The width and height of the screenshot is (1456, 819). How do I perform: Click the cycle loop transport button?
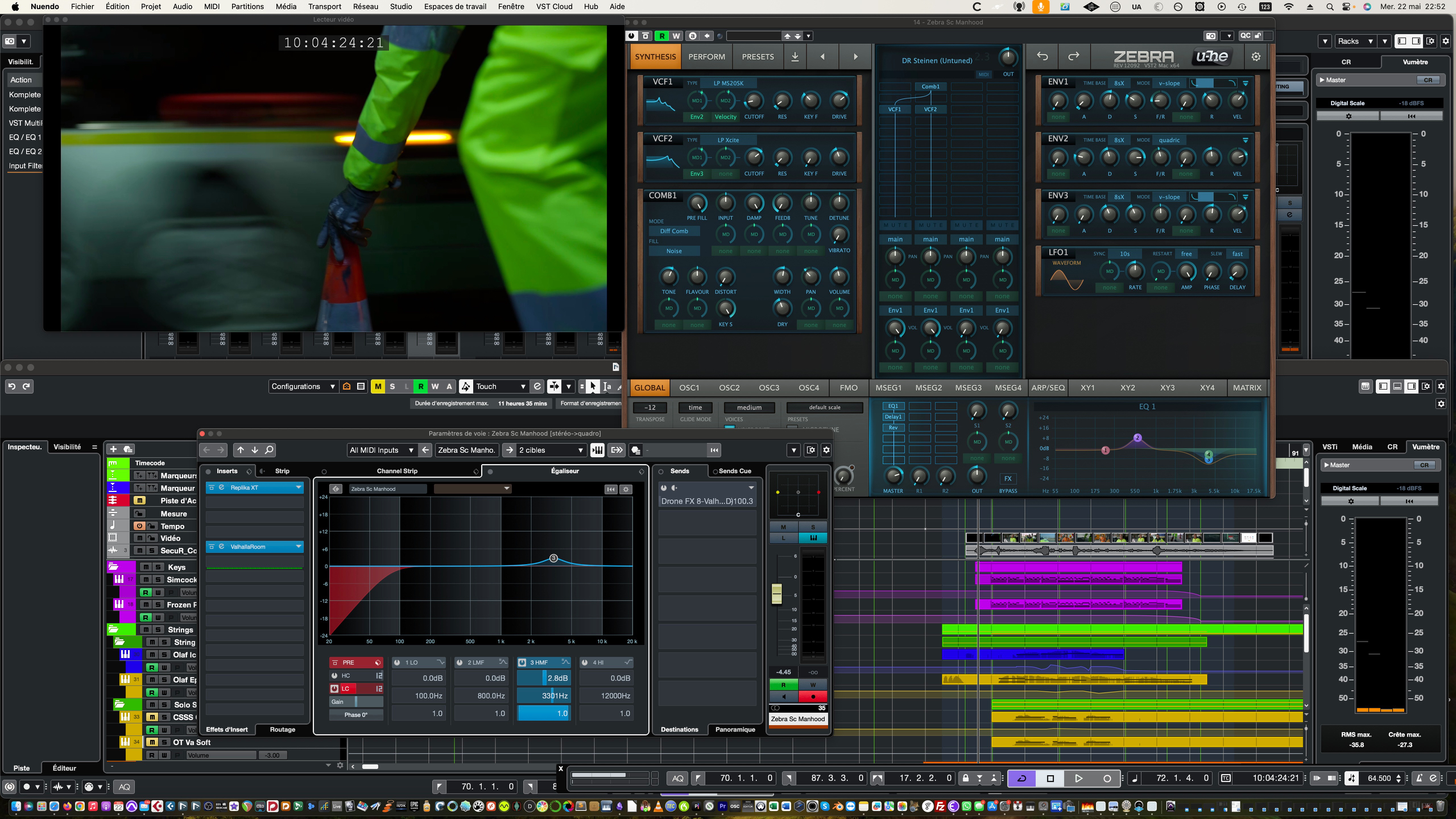click(1021, 778)
